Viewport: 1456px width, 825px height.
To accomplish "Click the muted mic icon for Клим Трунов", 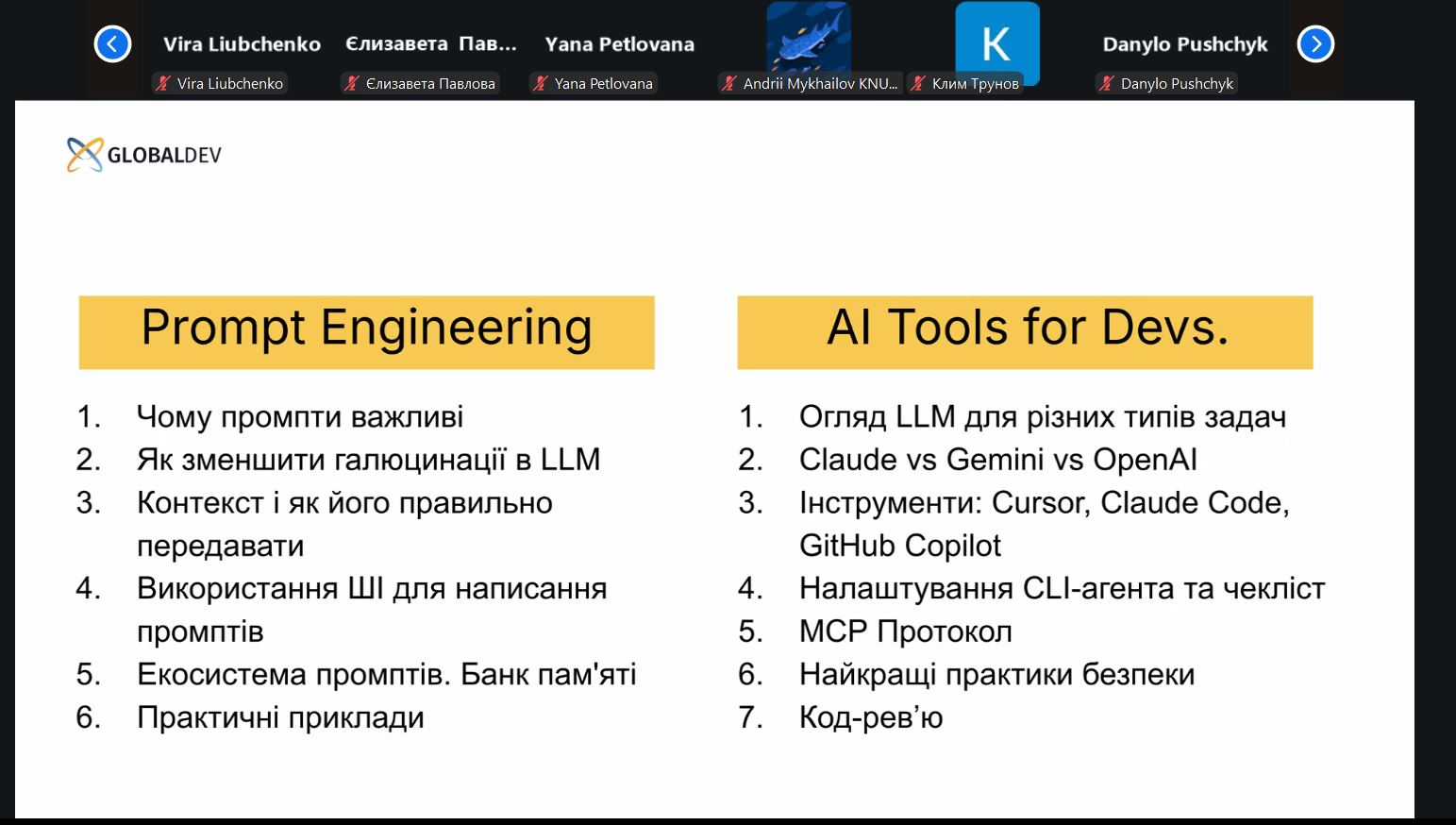I will [x=918, y=84].
